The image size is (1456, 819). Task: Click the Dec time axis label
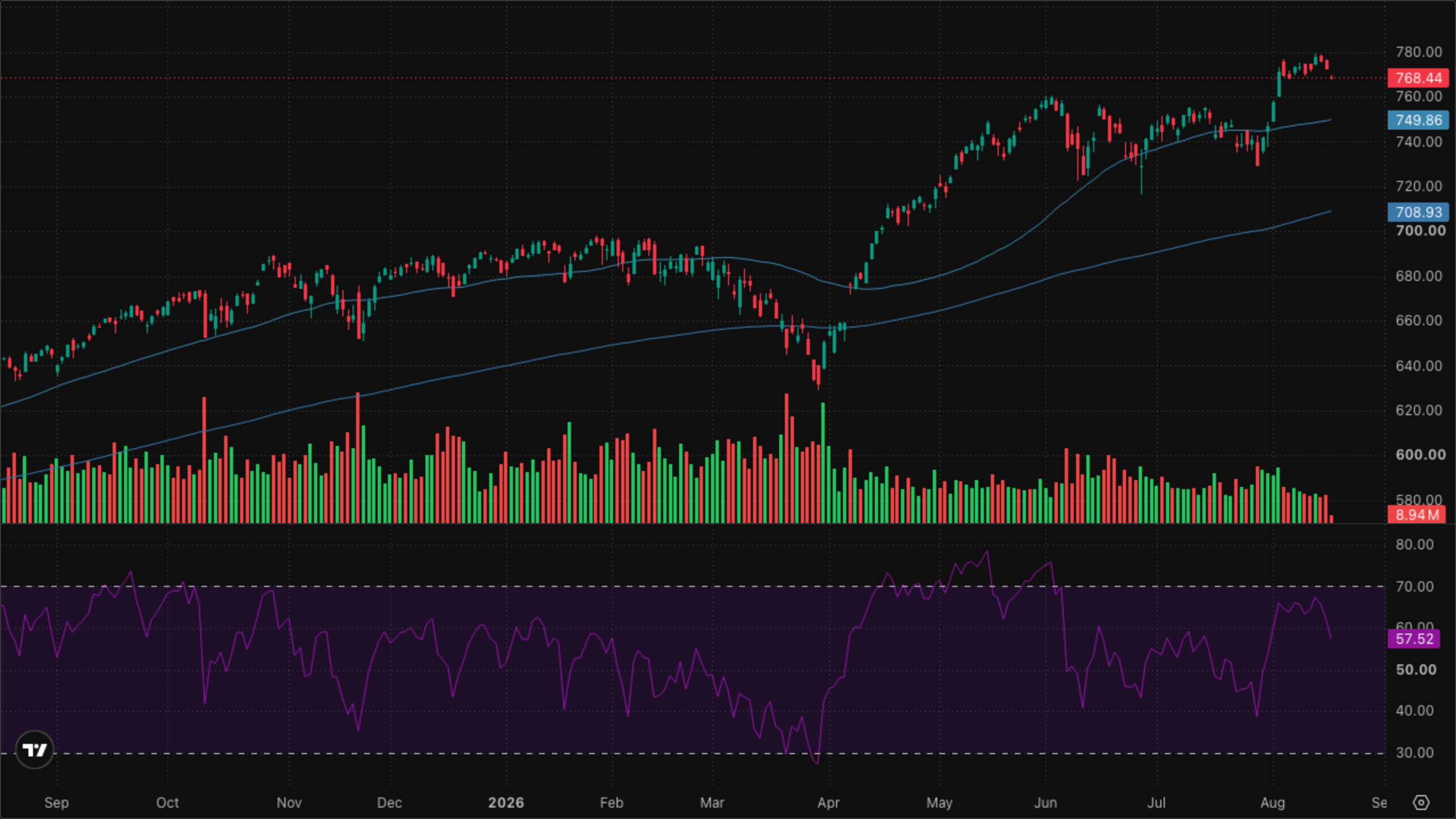coord(390,803)
